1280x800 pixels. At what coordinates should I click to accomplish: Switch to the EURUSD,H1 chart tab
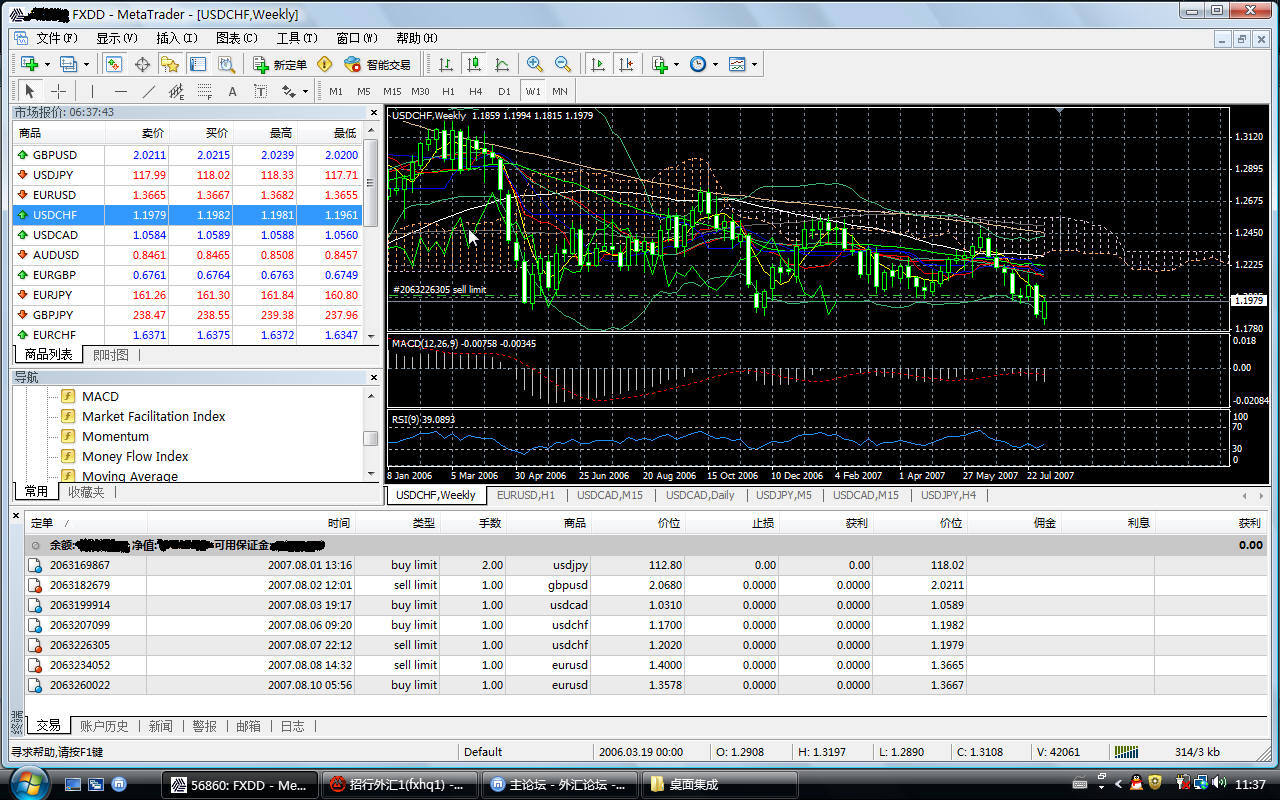click(x=526, y=495)
